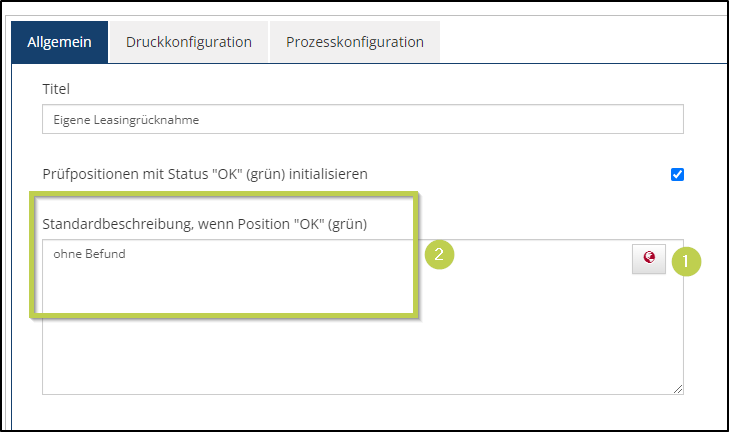Uncheck the Prüfpositionen "OK" initialisieren checkbox
This screenshot has width=729, height=432.
[x=677, y=174]
